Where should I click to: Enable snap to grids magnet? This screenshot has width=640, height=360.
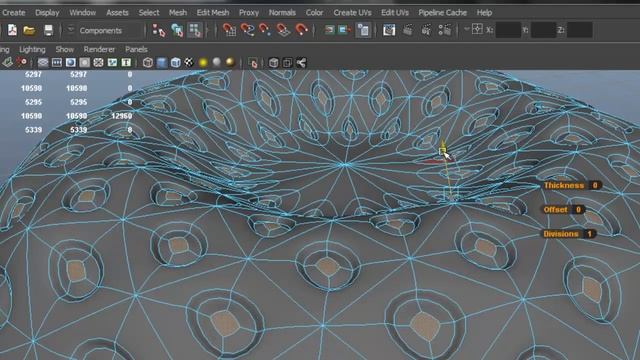point(229,30)
